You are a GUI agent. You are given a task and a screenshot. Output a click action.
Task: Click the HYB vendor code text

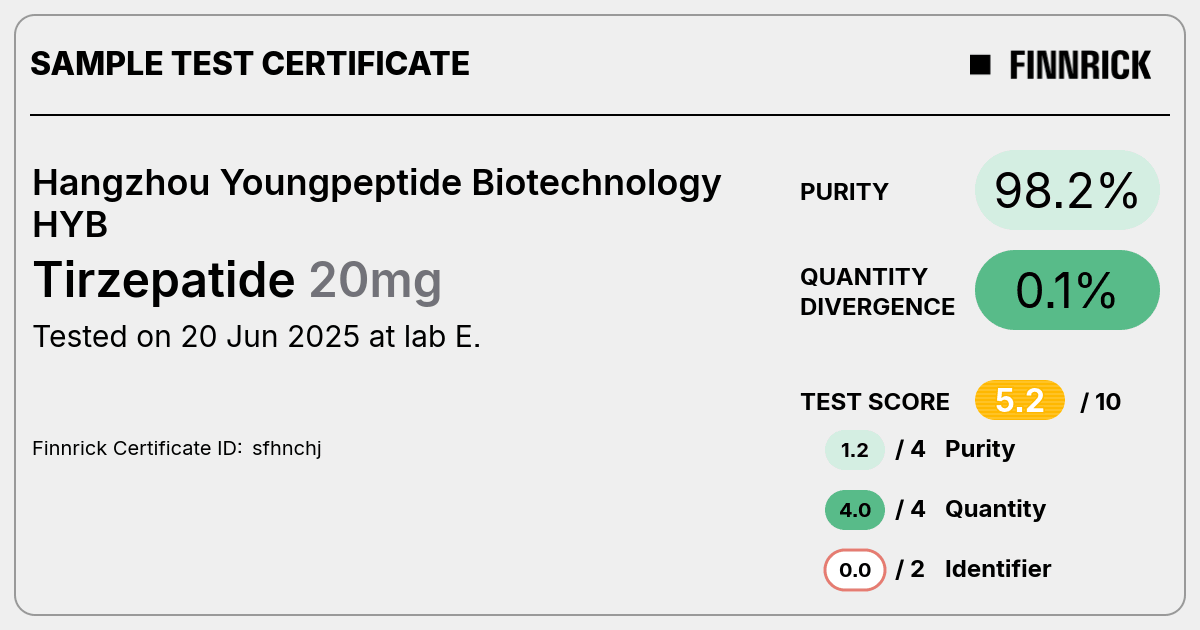70,226
